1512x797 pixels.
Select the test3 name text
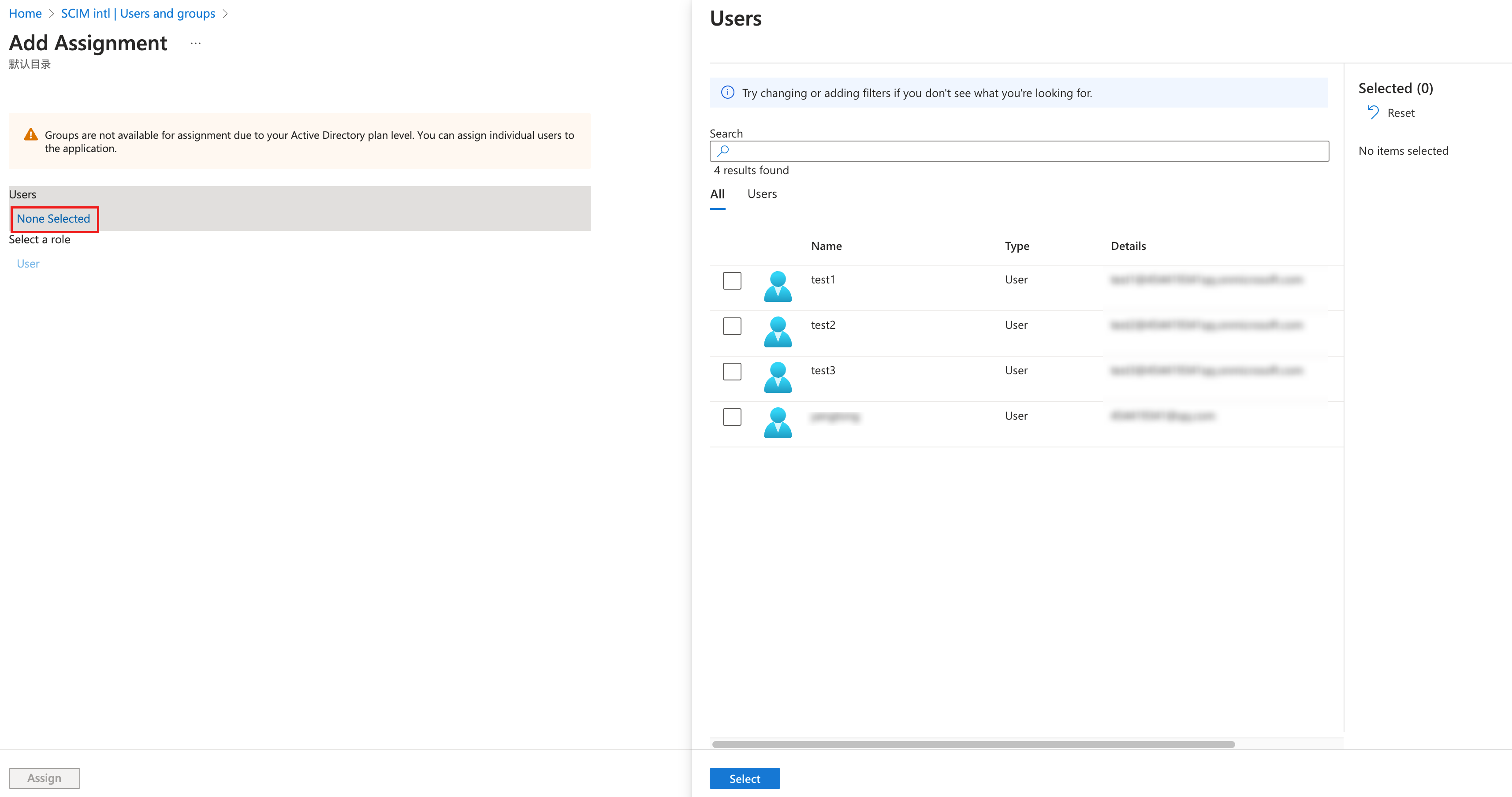pyautogui.click(x=823, y=371)
